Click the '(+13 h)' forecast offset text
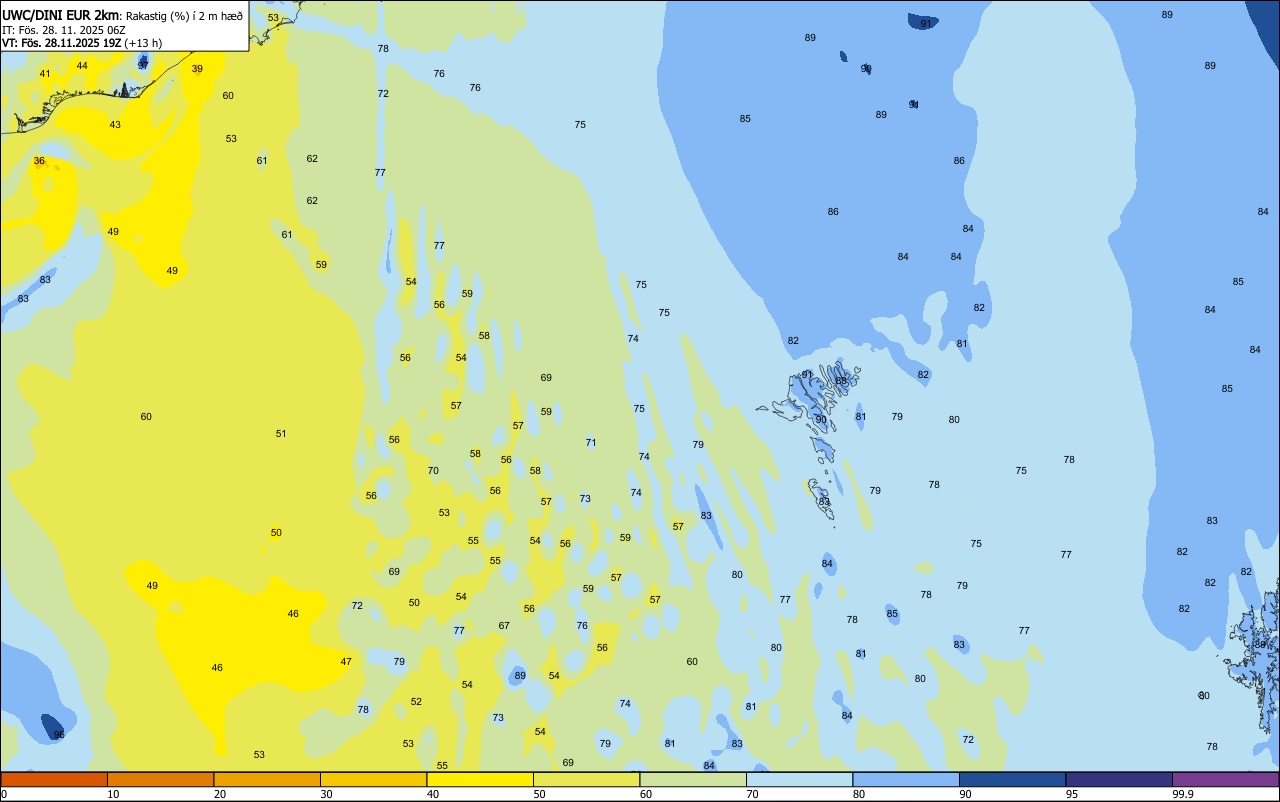The height and width of the screenshot is (802, 1280). click(x=143, y=43)
